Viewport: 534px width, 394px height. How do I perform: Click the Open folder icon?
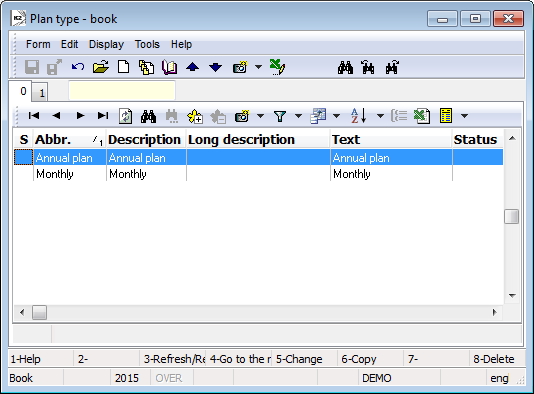point(101,67)
